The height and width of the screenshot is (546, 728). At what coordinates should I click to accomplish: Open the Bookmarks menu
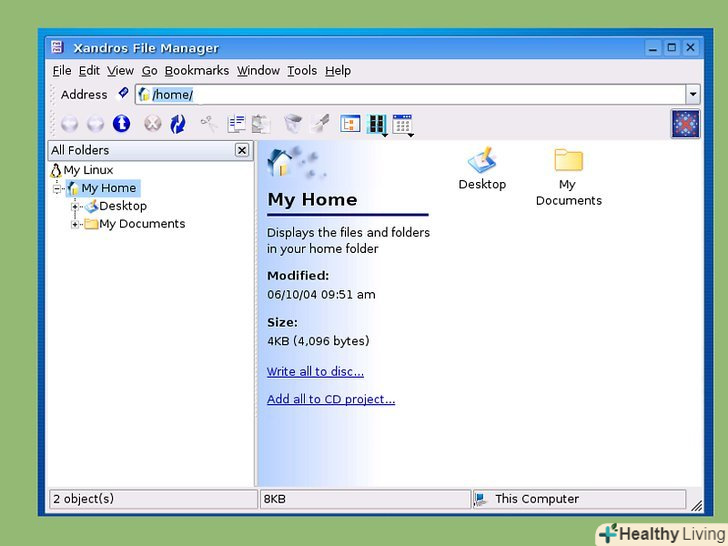(197, 71)
